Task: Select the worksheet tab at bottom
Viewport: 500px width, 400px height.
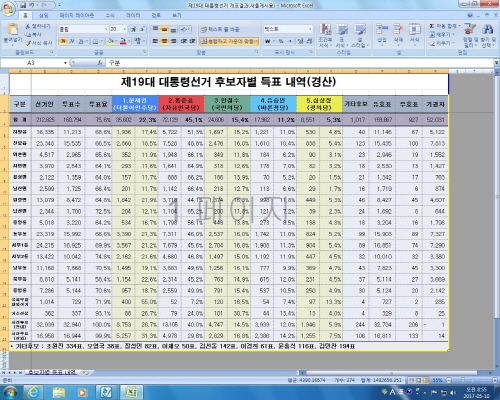Action: point(52,372)
